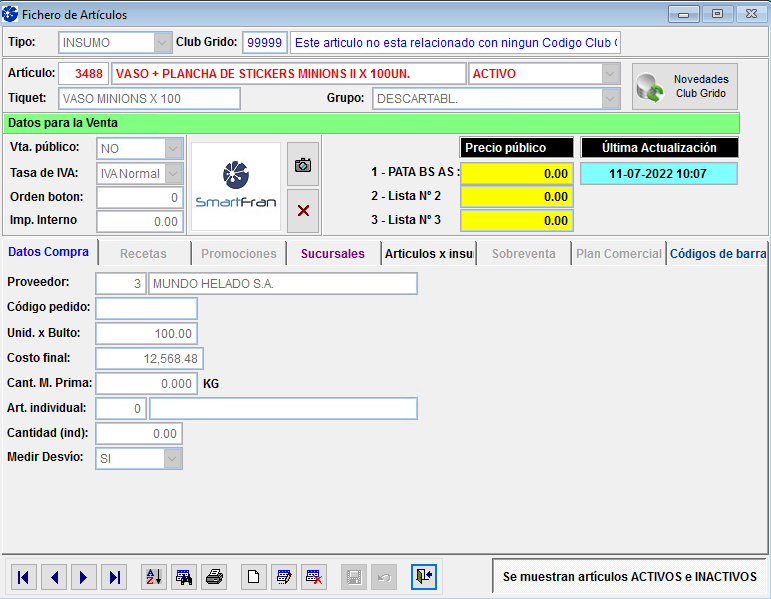Open the search with binoculars icon
This screenshot has width=771, height=599.
pyautogui.click(x=184, y=576)
